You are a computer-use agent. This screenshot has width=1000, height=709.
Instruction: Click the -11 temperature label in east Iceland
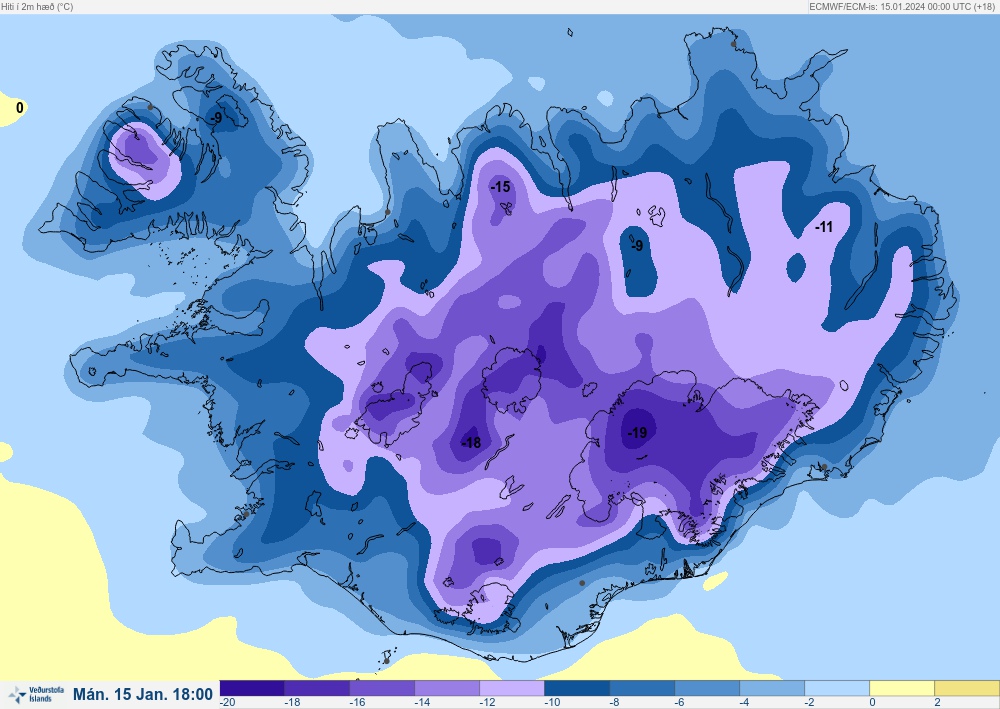pos(824,226)
